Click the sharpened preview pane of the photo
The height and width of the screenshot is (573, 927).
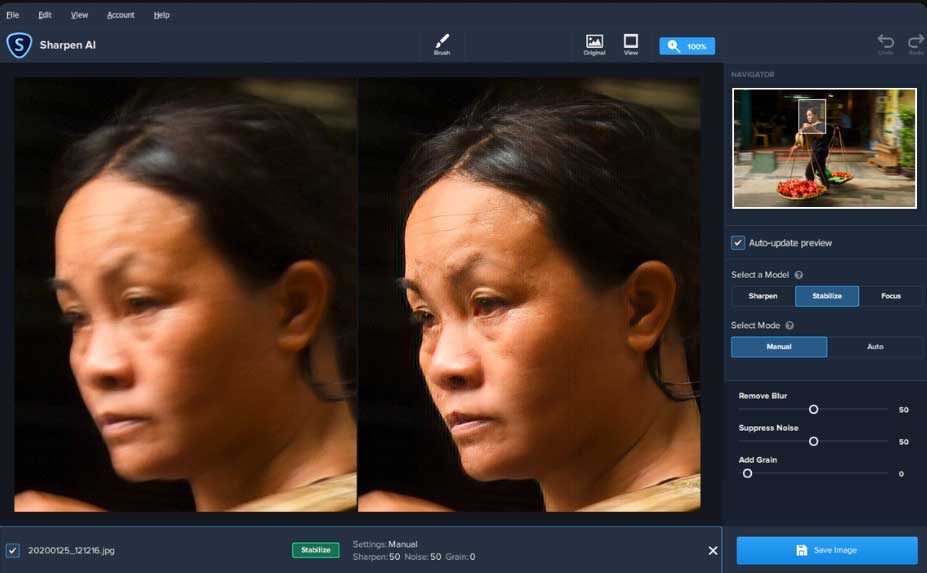pyautogui.click(x=529, y=294)
